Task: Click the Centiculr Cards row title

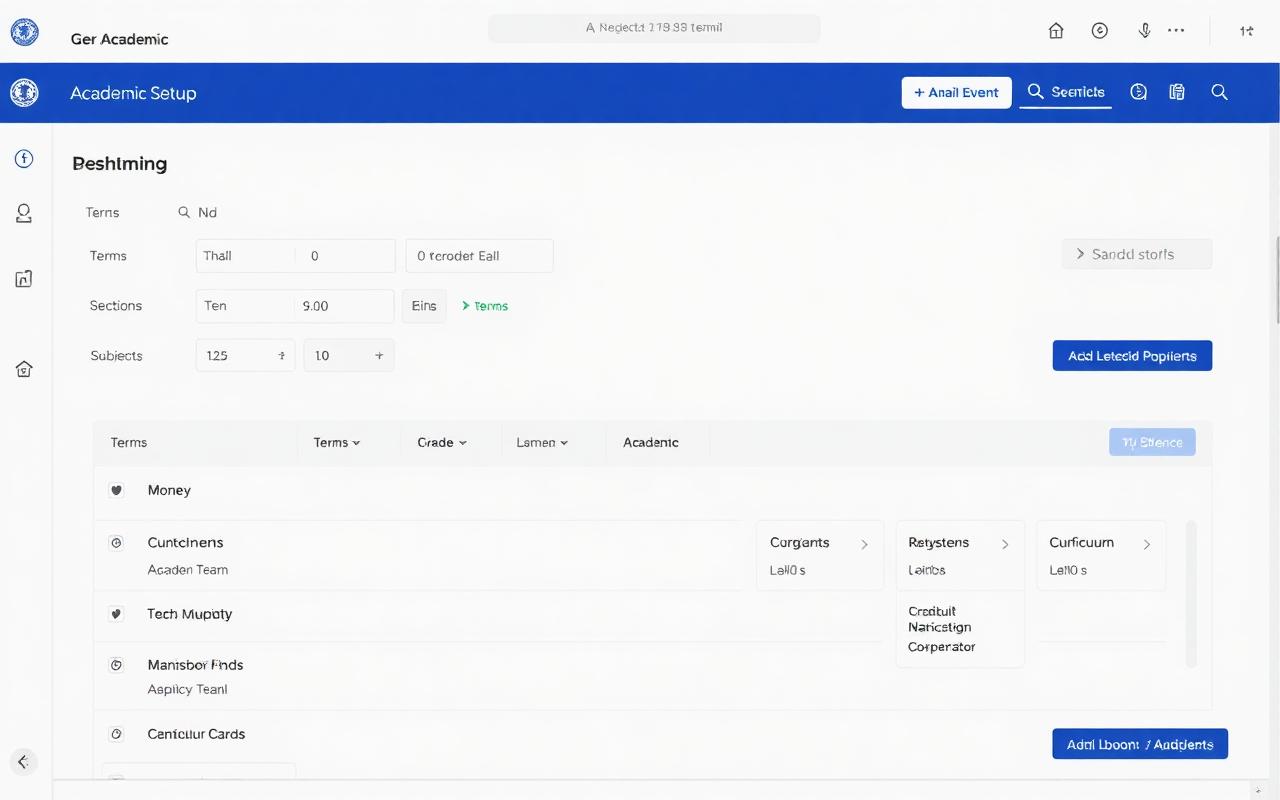Action: coord(196,734)
